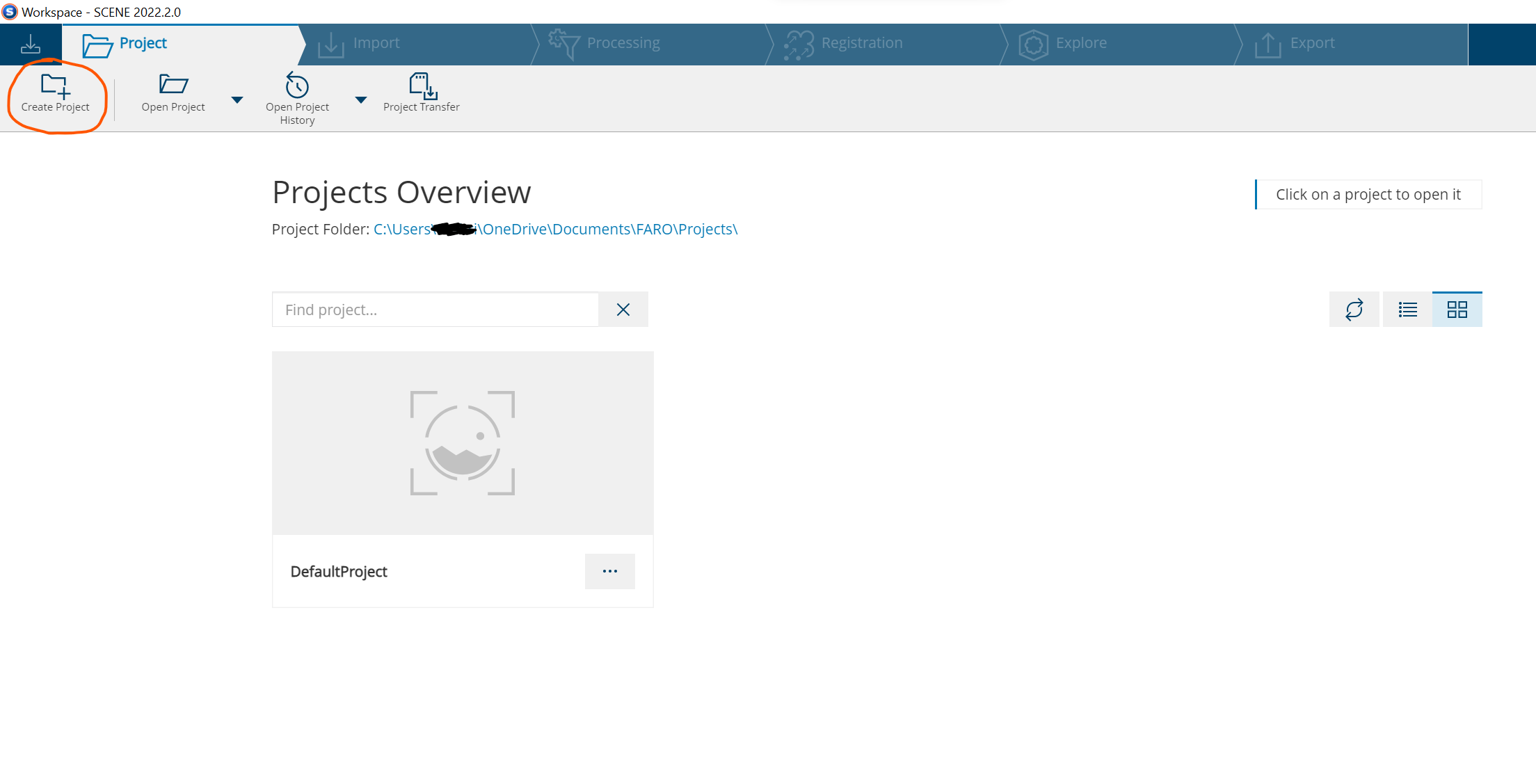Switch to the Import workflow tab
This screenshot has width=1536, height=784.
click(x=376, y=43)
